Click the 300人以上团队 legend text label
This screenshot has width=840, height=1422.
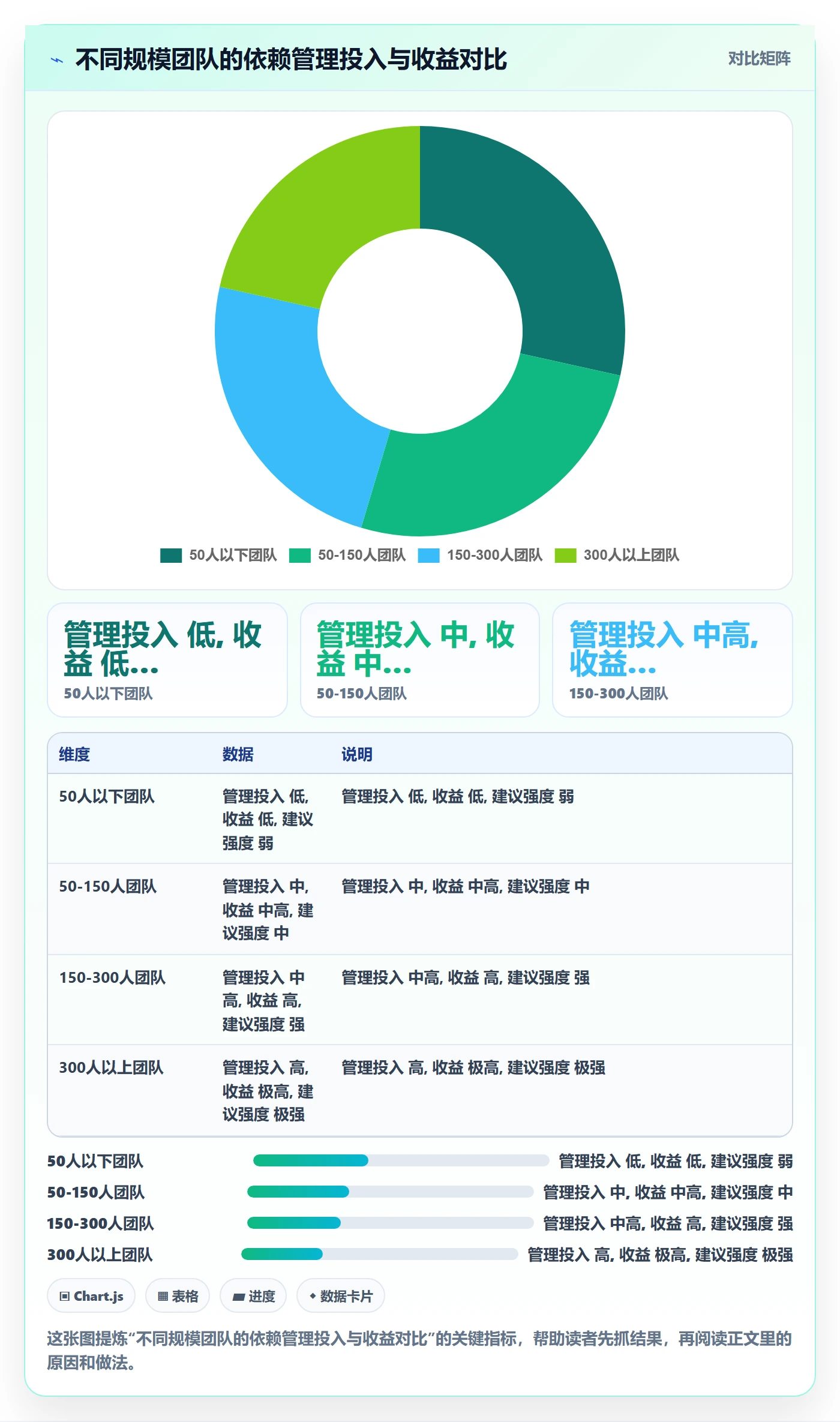[631, 555]
